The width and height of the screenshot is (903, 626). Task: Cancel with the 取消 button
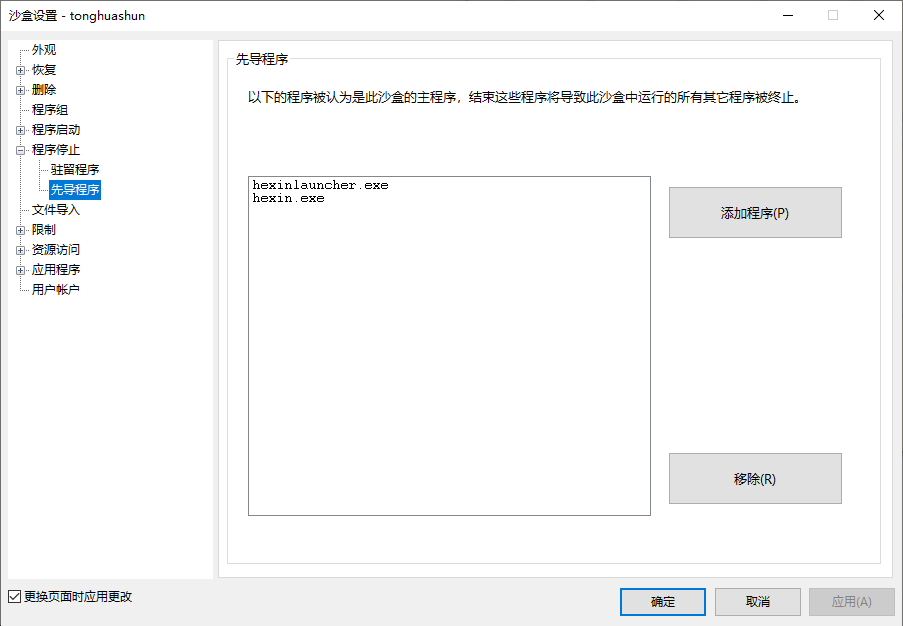[758, 602]
